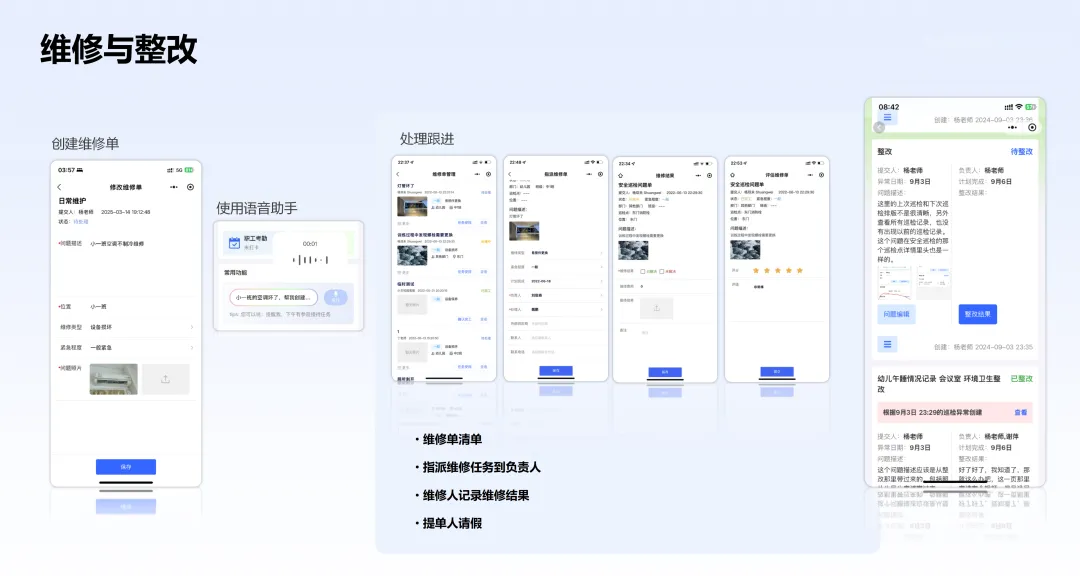Click the blue 整改结果 button
This screenshot has width=1080, height=582.
pos(977,314)
